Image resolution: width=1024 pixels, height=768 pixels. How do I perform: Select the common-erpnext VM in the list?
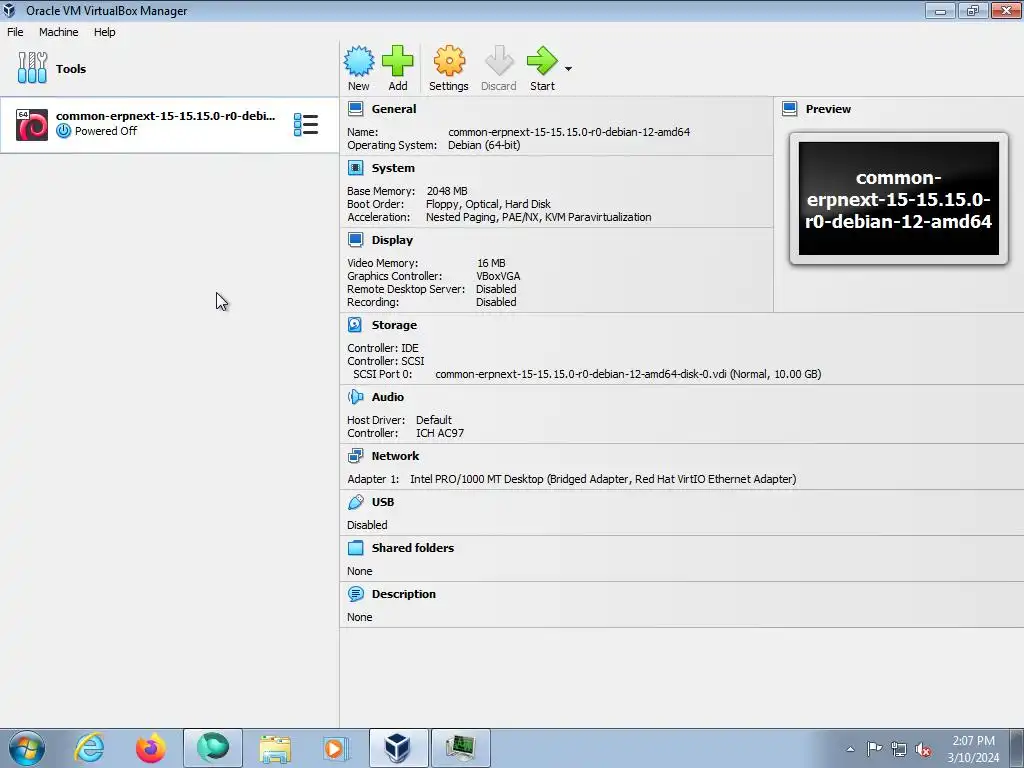[169, 124]
